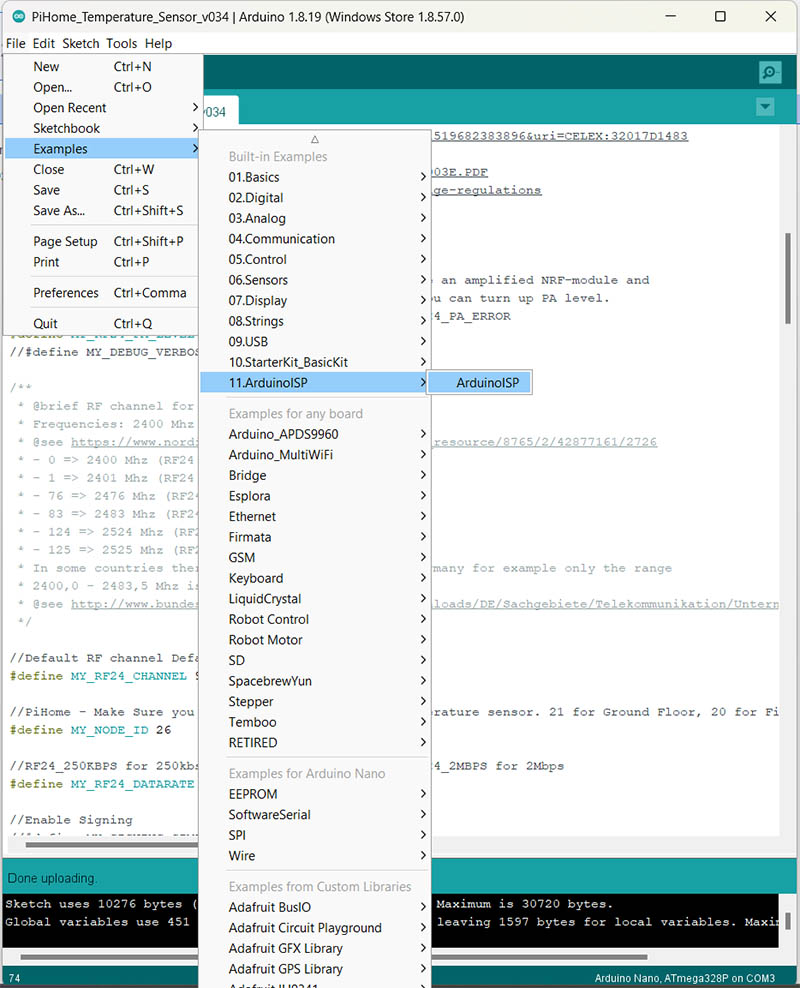Open the Tools menu
800x988 pixels.
[121, 43]
